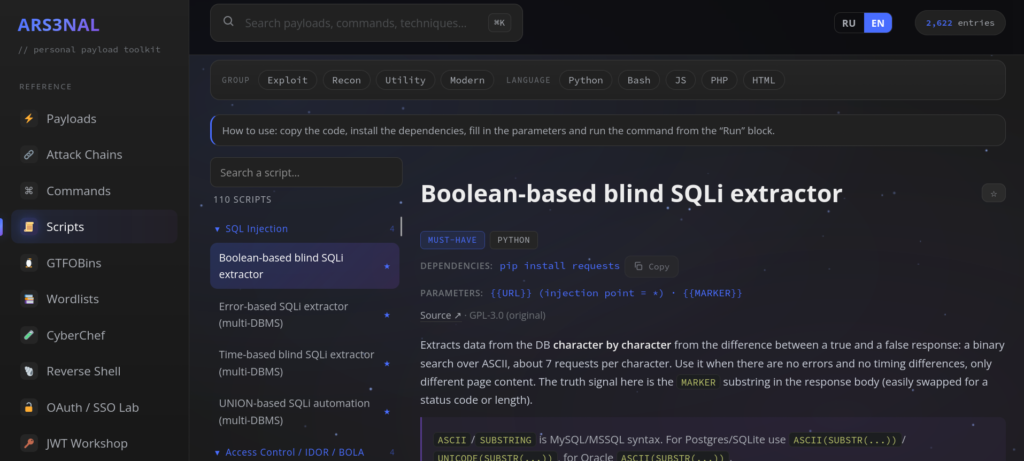Filter scripts by HTML language
The height and width of the screenshot is (461, 1024).
tap(763, 80)
